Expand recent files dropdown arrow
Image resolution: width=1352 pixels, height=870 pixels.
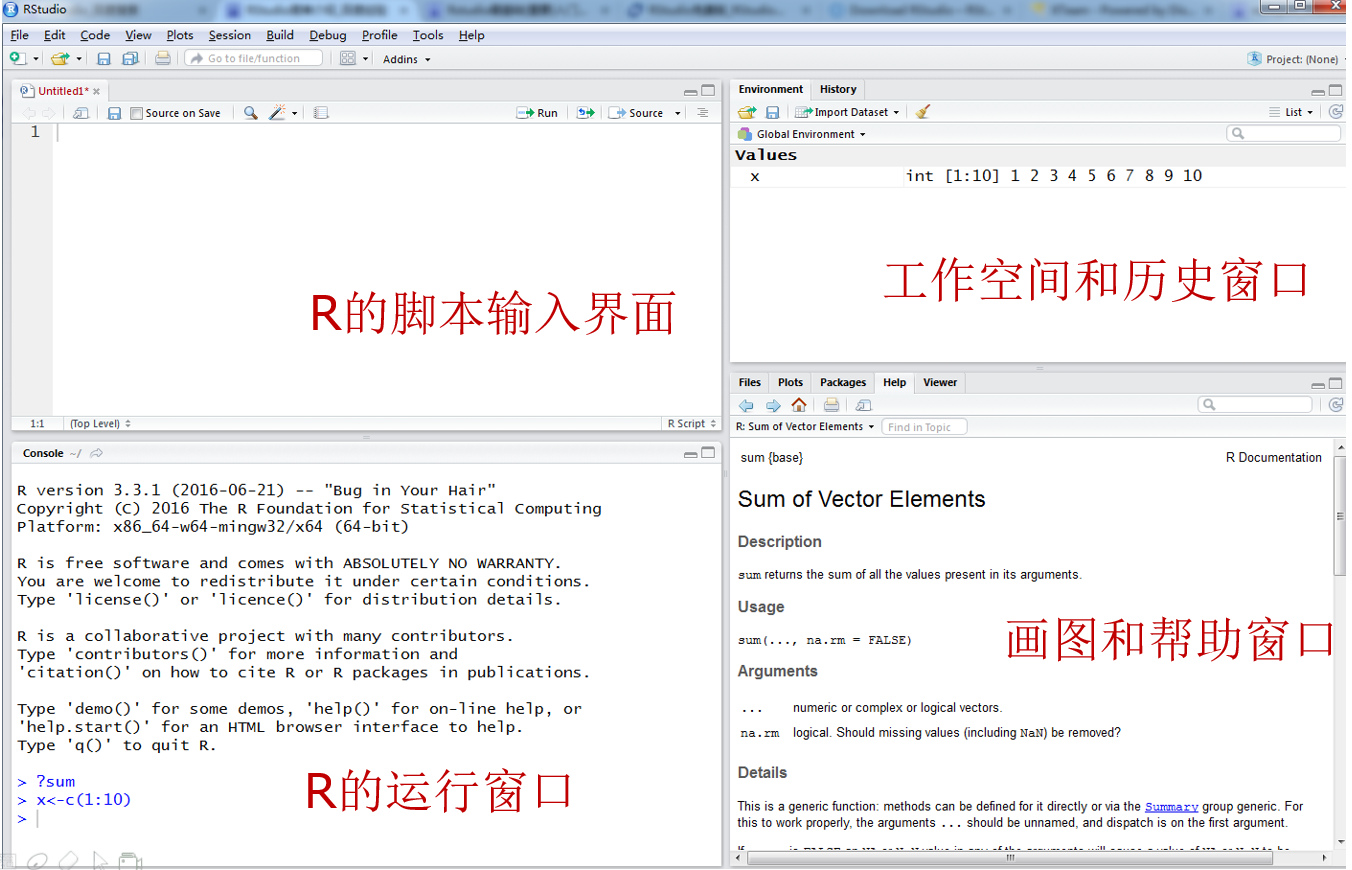79,59
